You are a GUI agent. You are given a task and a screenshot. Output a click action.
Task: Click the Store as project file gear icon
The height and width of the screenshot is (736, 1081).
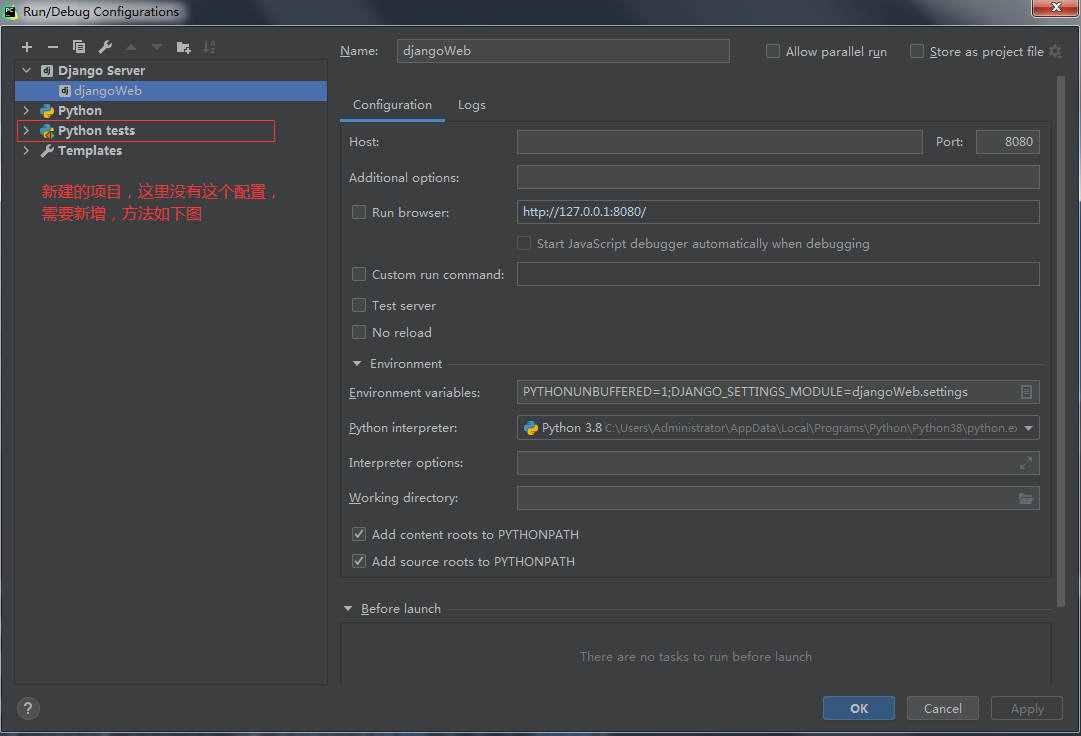pyautogui.click(x=1055, y=52)
